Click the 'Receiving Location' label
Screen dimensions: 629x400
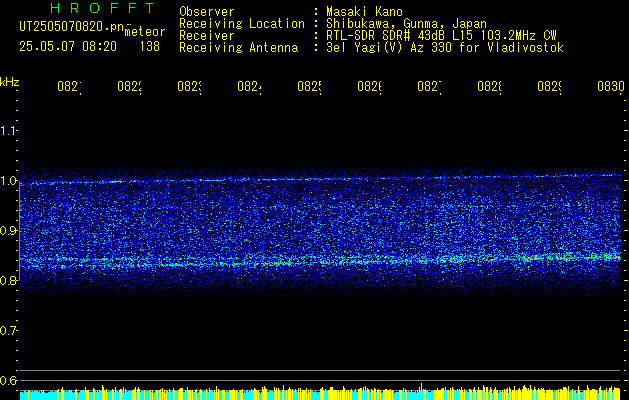[242, 24]
